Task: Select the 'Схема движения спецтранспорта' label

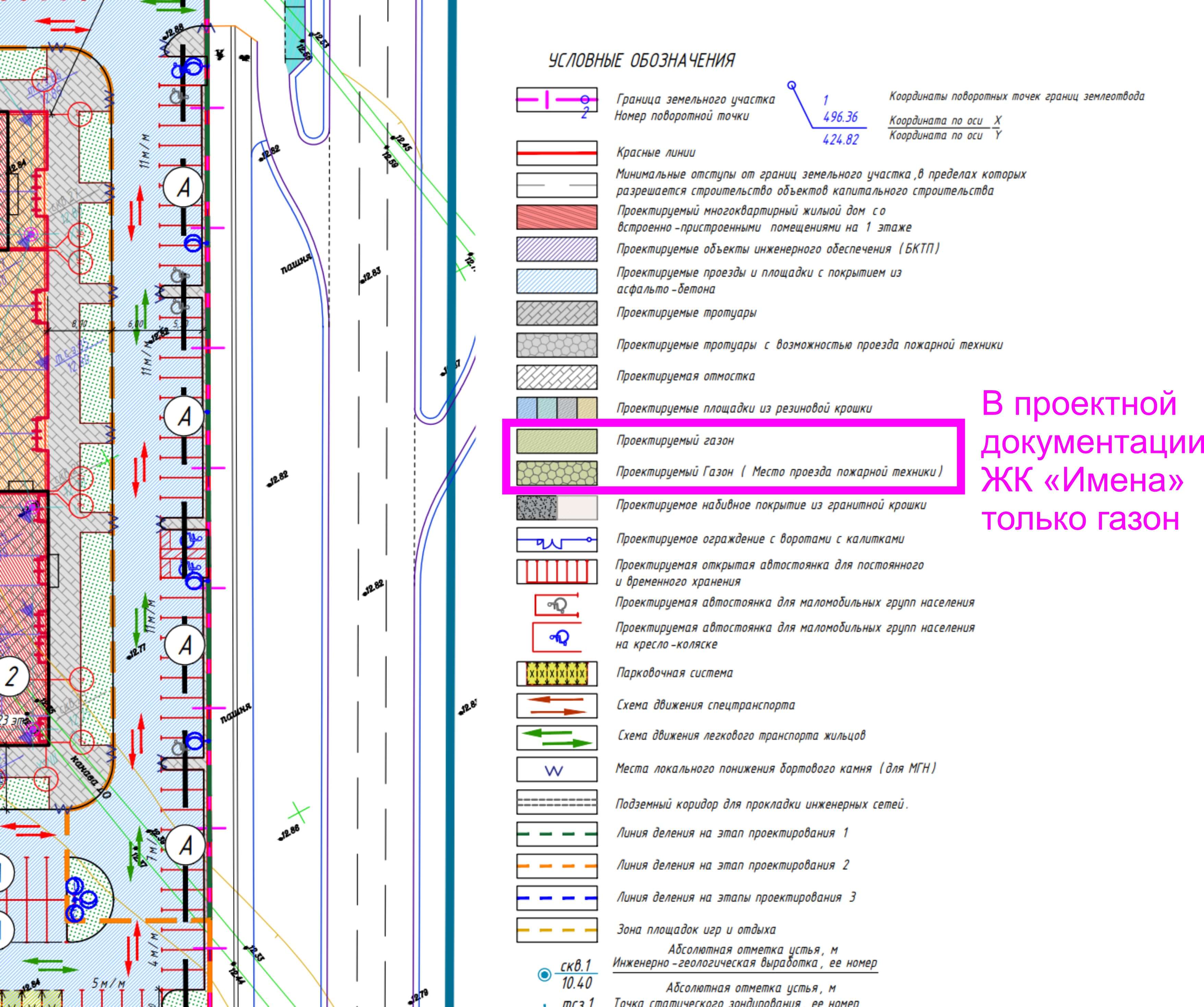Action: pyautogui.click(x=706, y=705)
